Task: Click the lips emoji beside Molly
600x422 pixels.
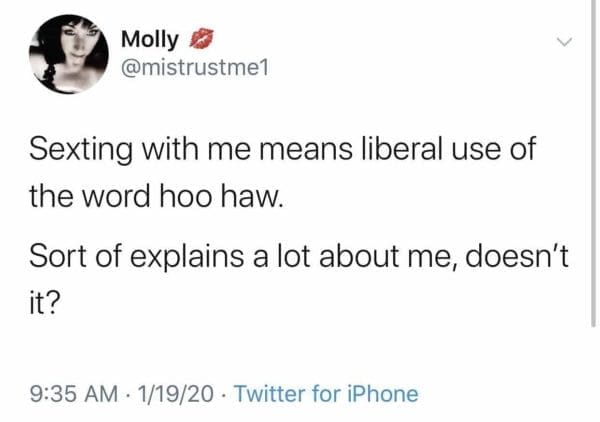Action: click(201, 40)
